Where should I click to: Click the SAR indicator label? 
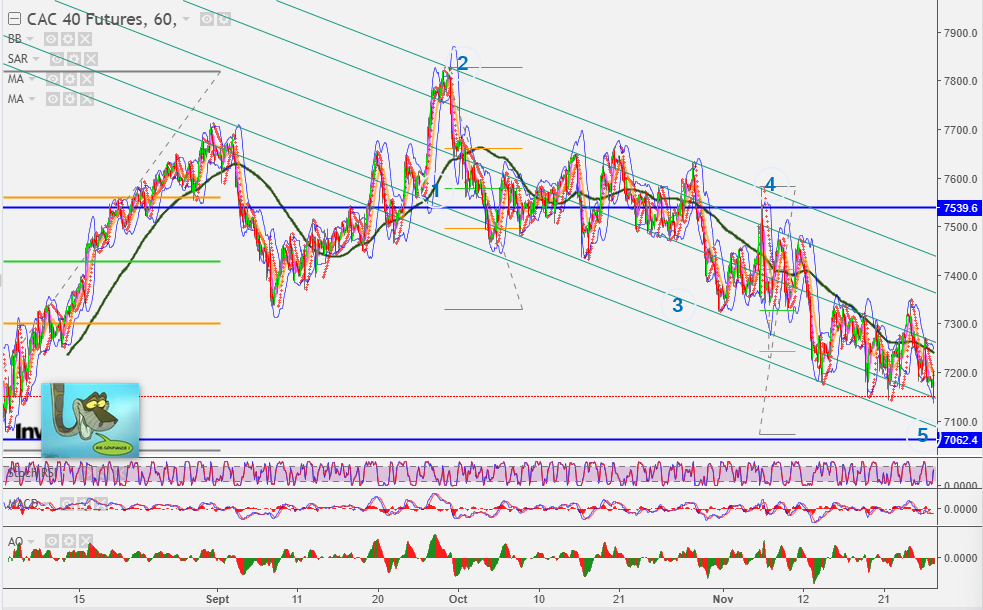click(18, 59)
